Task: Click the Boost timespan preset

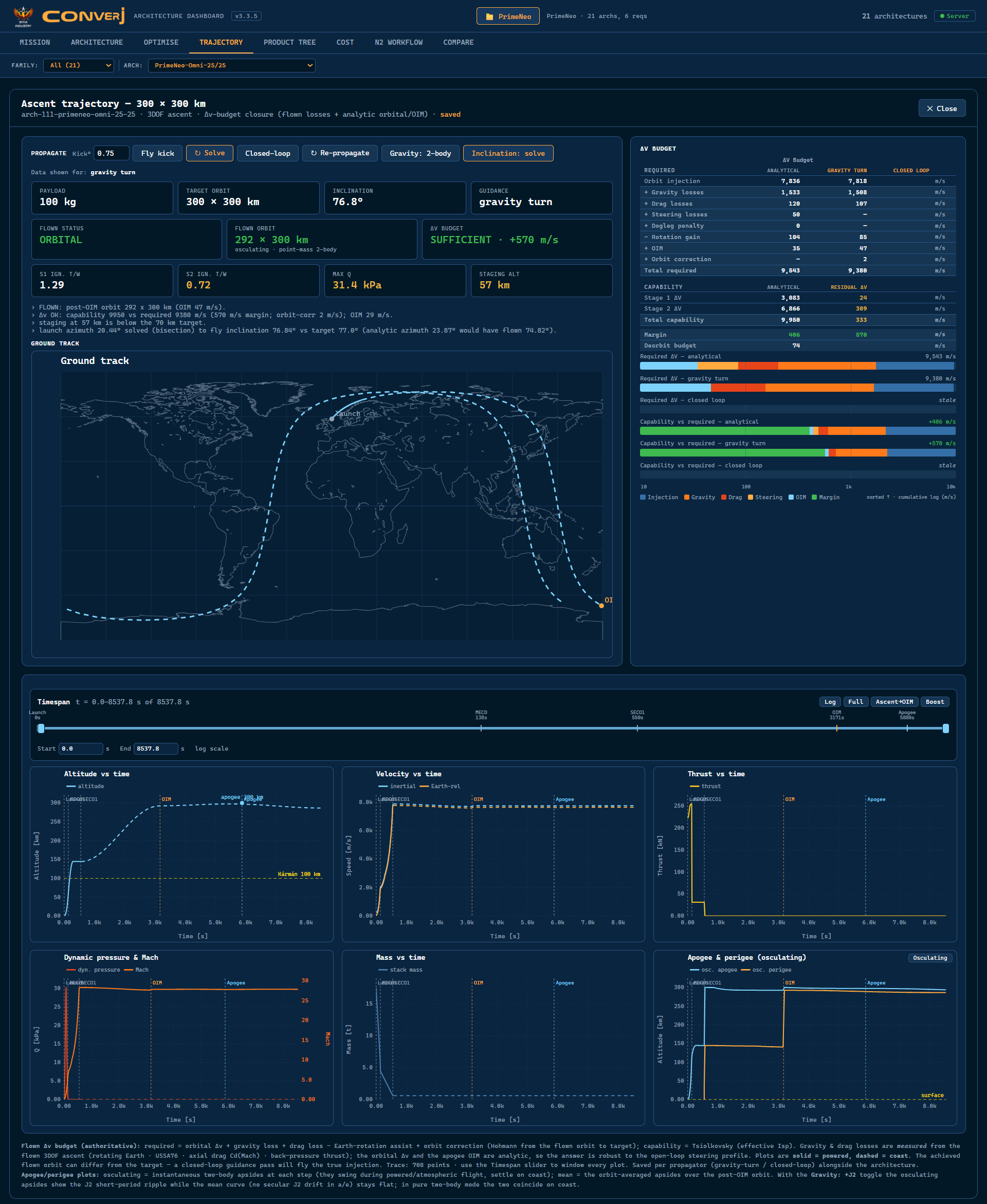Action: tap(935, 702)
